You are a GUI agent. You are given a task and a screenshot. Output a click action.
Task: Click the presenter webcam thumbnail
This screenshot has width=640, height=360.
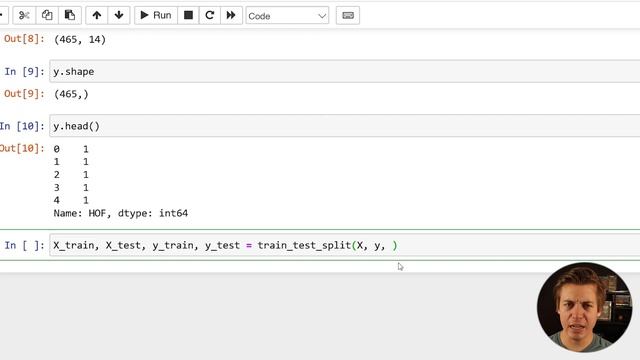[584, 307]
